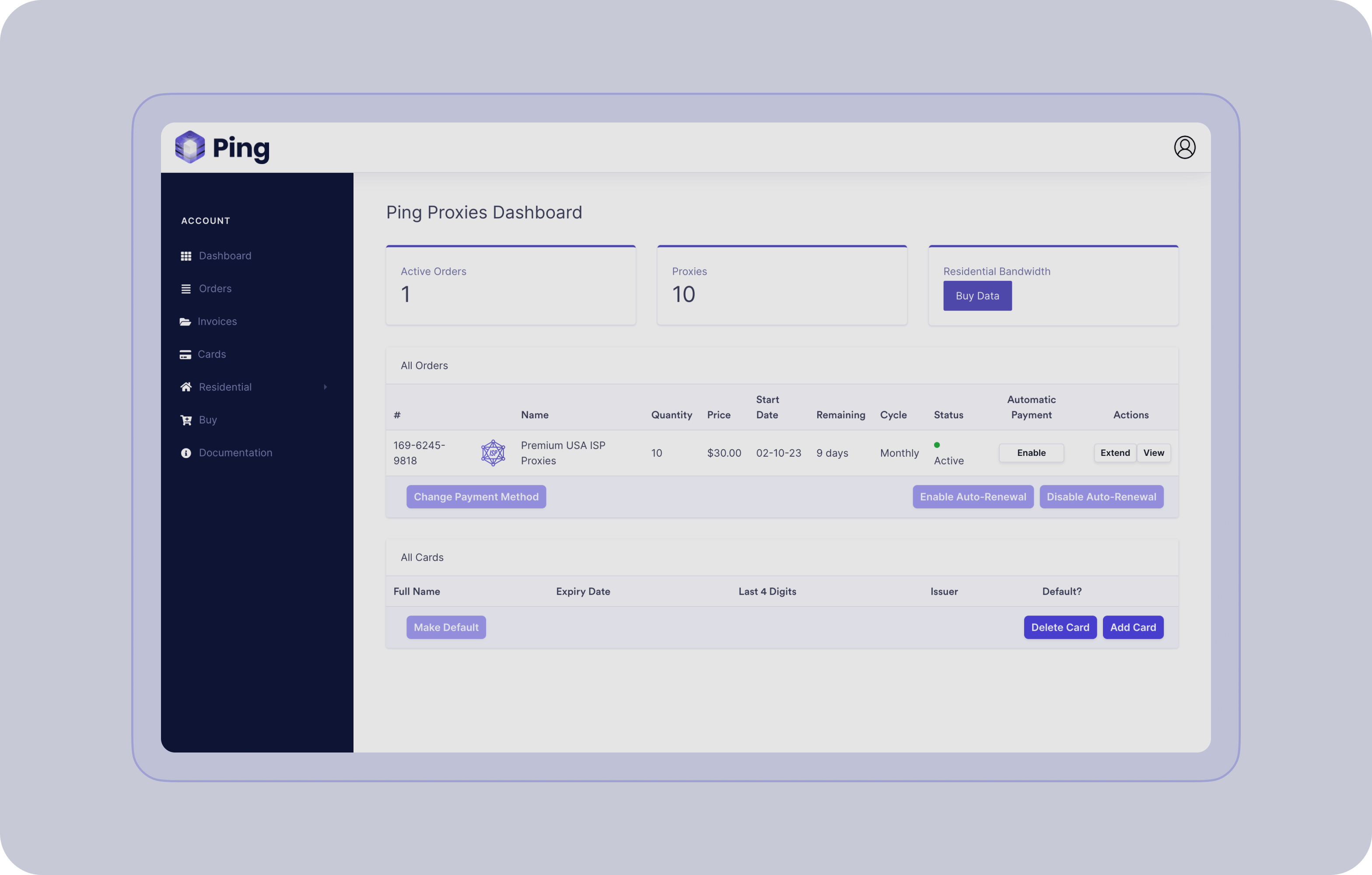The height and width of the screenshot is (875, 1372).
Task: Click the Premium USA ISP Proxies order thumbnail
Action: (493, 452)
